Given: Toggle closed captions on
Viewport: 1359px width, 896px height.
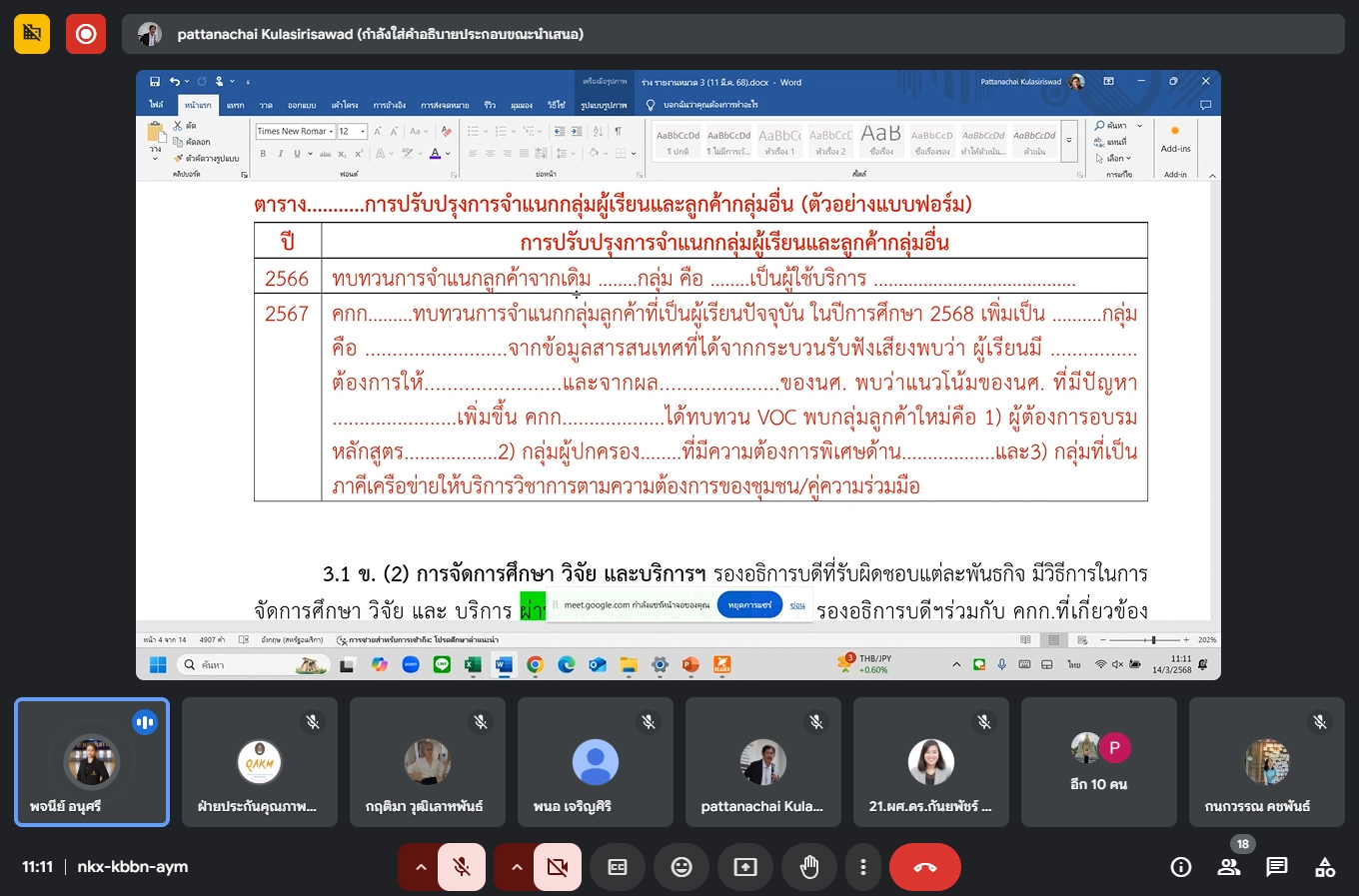Looking at the screenshot, I should click(x=618, y=867).
